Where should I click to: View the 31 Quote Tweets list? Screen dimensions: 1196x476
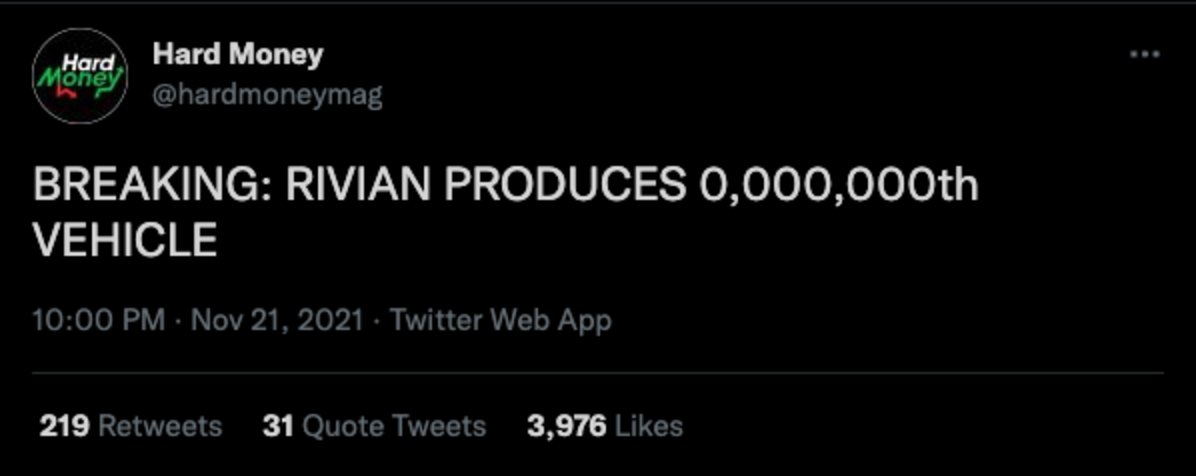pos(374,426)
